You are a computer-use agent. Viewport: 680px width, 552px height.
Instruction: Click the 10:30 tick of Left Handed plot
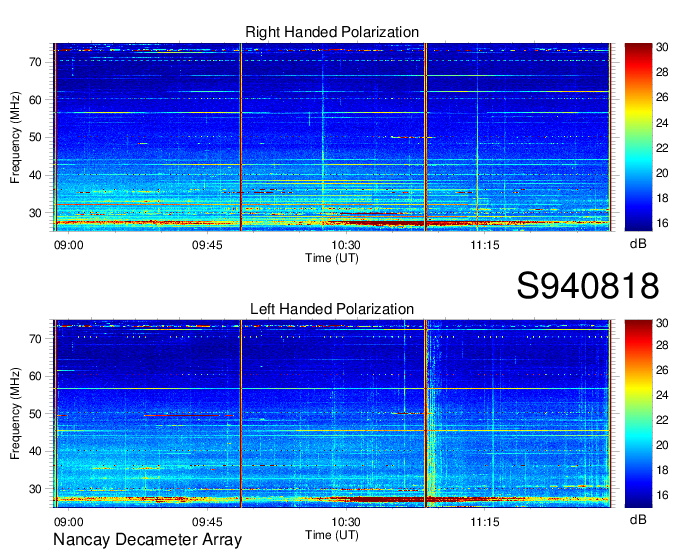(x=346, y=522)
